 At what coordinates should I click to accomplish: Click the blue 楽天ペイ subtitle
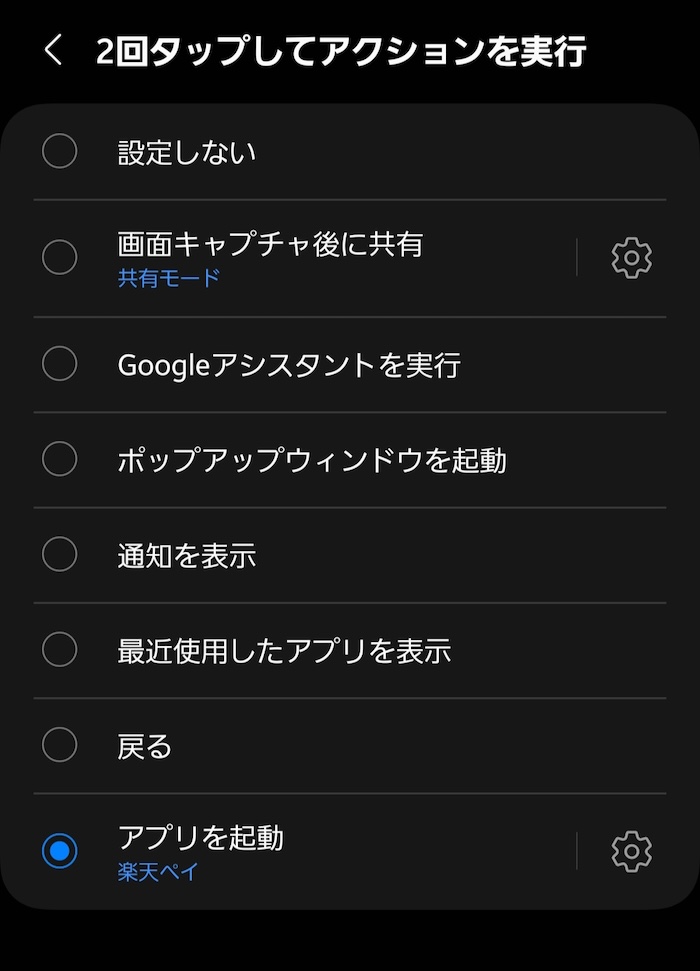tap(158, 872)
